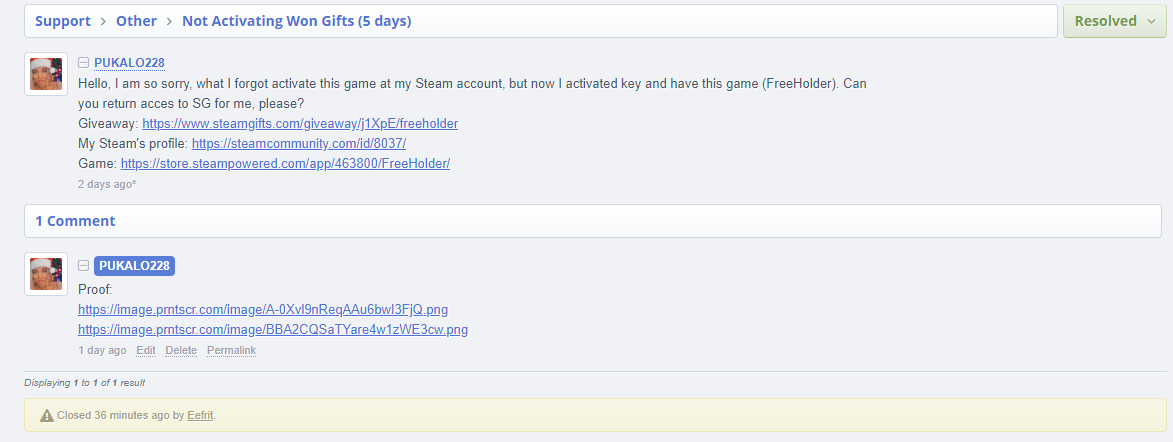Open PUKALO228 profile from the post header
The image size is (1173, 442).
(x=129, y=63)
